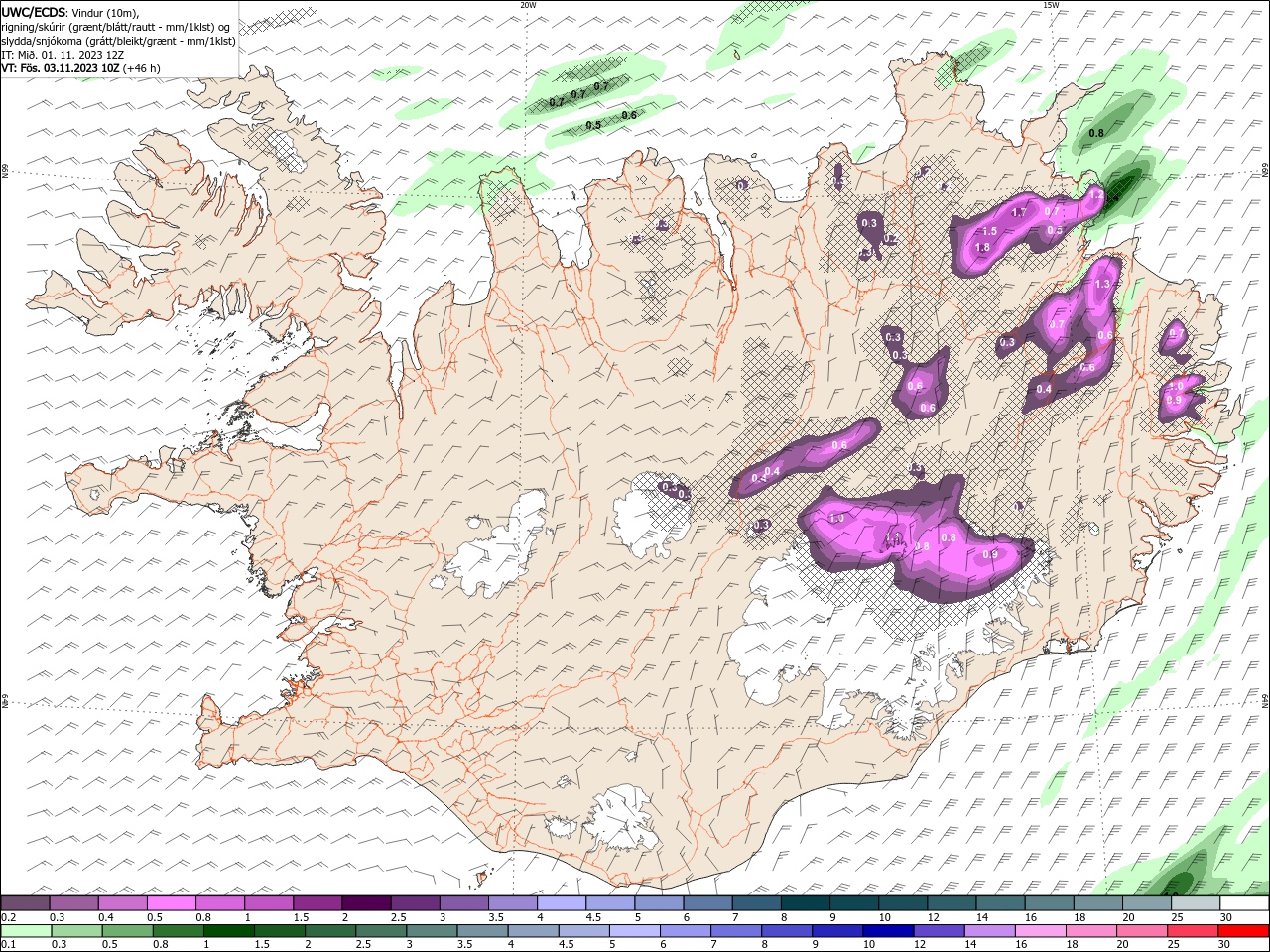Screen dimensions: 1270x952
Task: Select the 'IT: Mið. 01. 11. 2023 12Z' line
Action: point(63,55)
